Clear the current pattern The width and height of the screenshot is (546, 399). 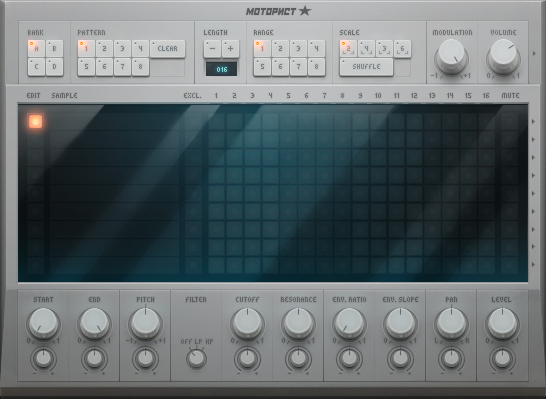click(x=167, y=49)
